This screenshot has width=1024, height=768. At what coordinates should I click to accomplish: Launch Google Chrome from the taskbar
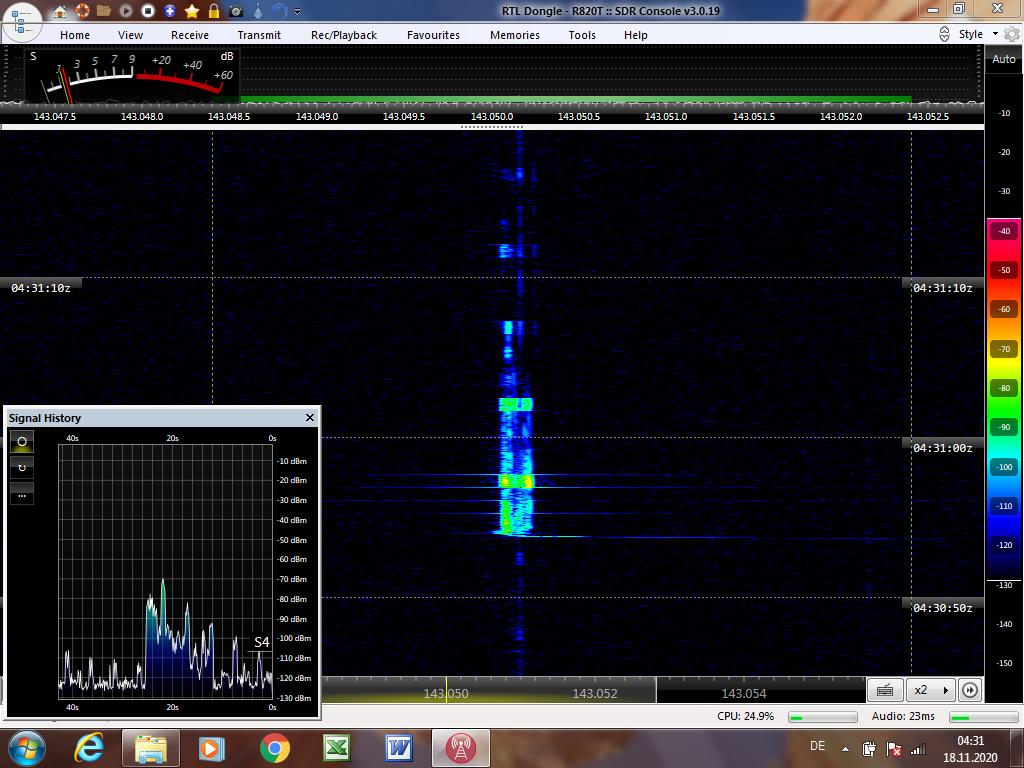[x=274, y=748]
